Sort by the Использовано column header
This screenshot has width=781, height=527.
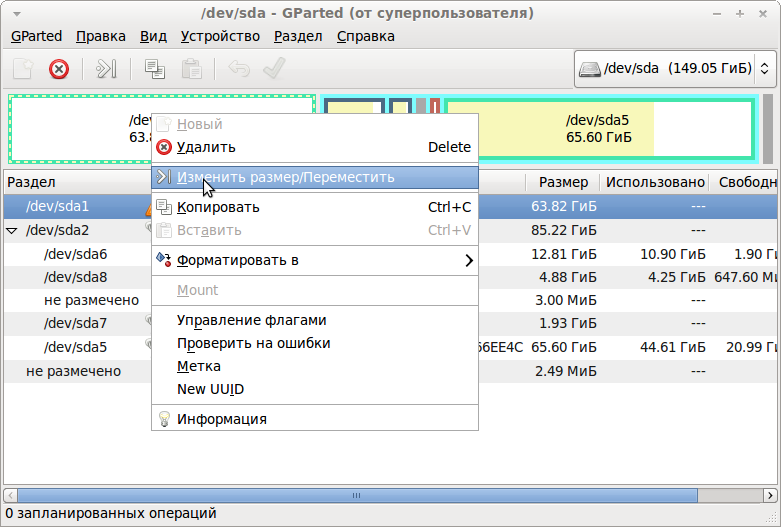pyautogui.click(x=654, y=182)
